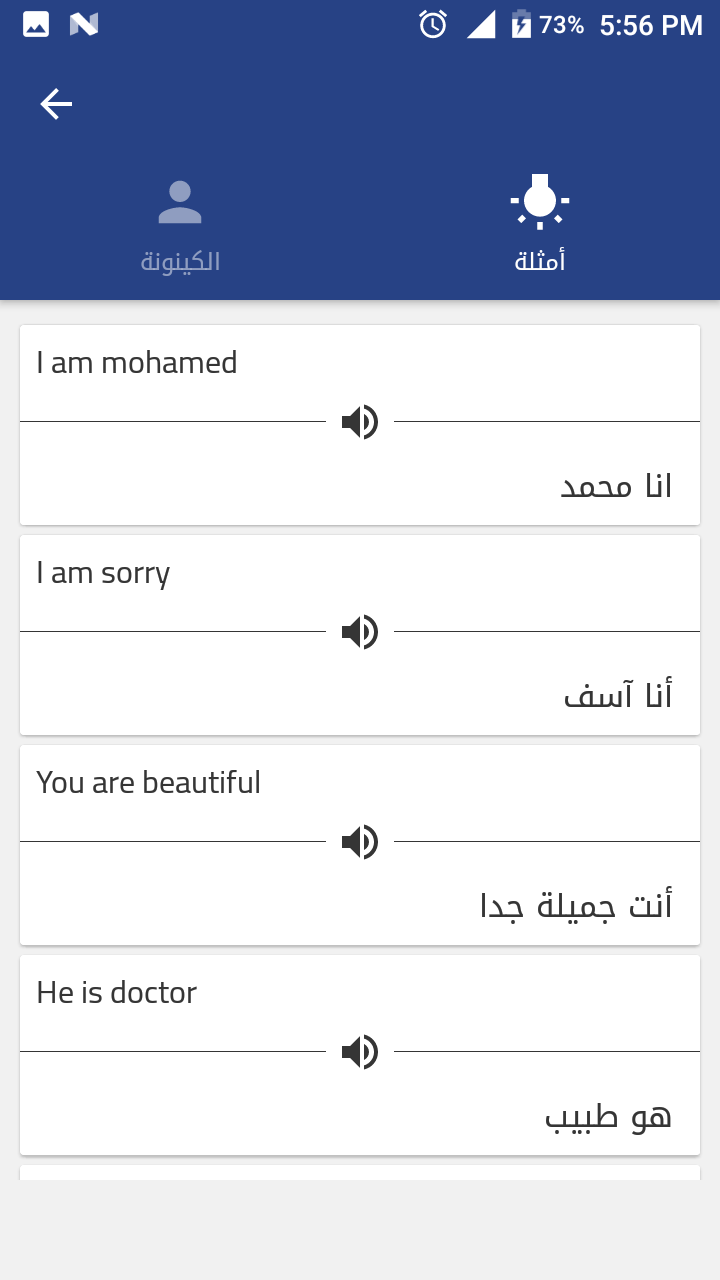Select the person tab icon
Viewport: 720px width, 1280px height.
180,203
